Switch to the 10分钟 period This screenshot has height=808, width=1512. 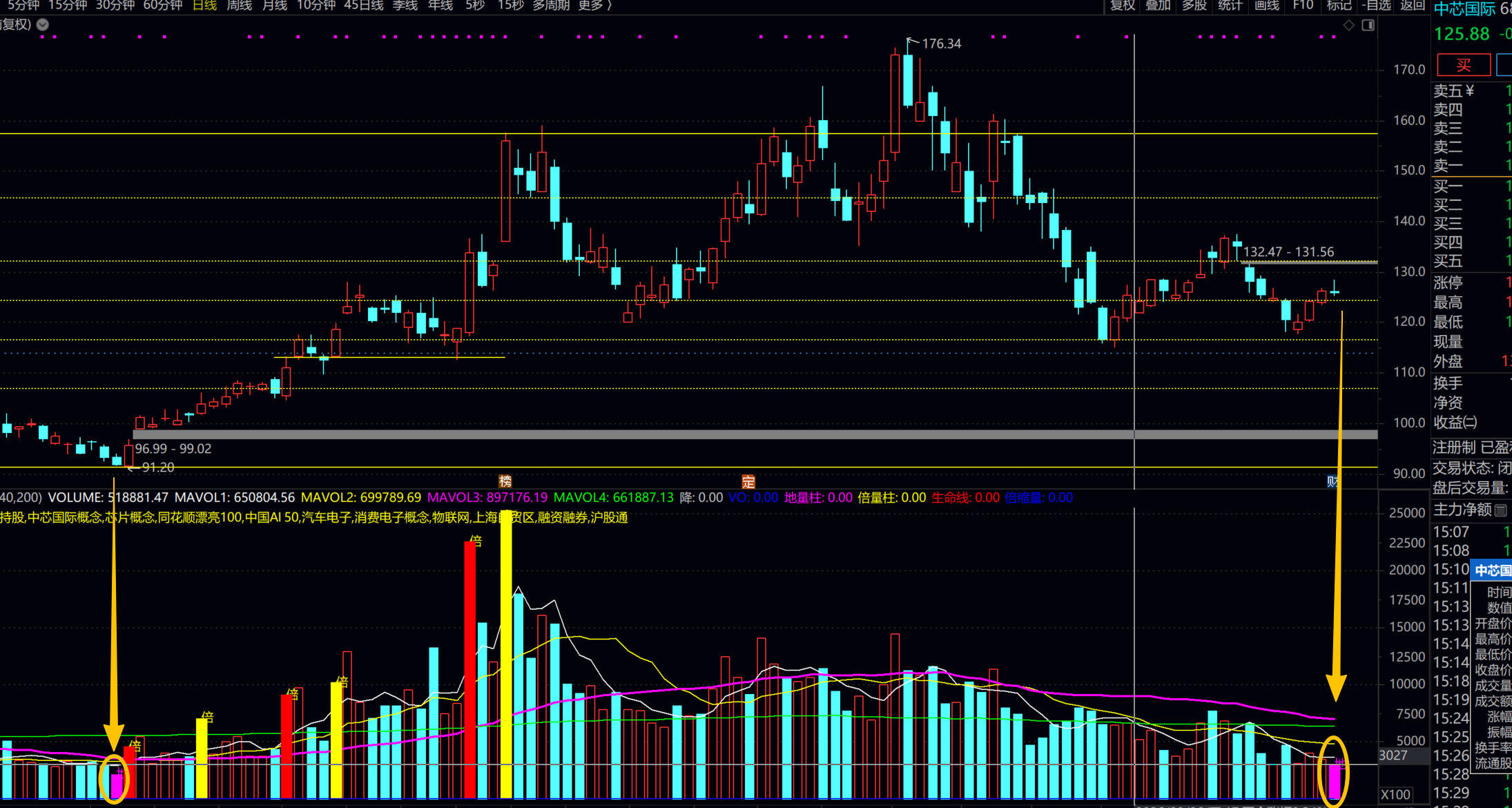(x=316, y=6)
